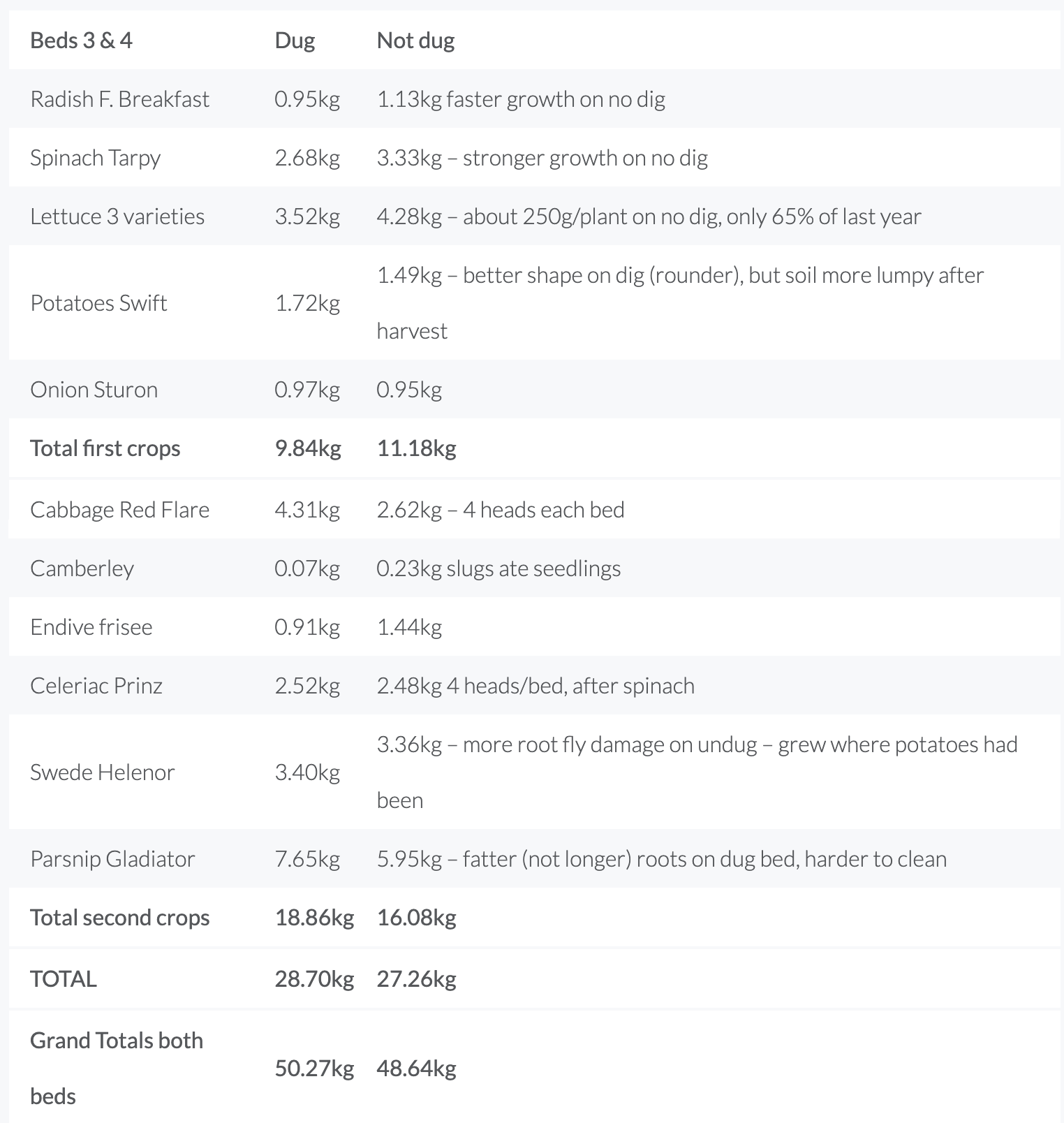Click the "Beds 3 & 4" column header
The width and height of the screenshot is (1064, 1123).
click(x=81, y=41)
